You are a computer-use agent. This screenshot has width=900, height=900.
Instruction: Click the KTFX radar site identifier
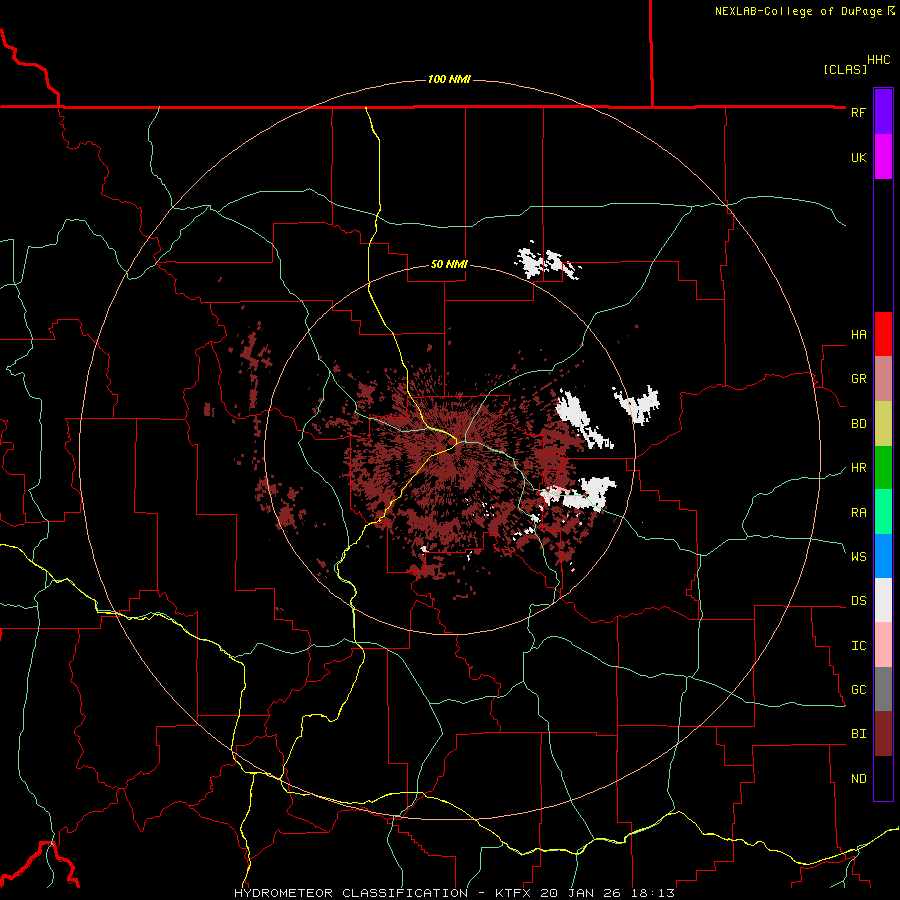(515, 893)
